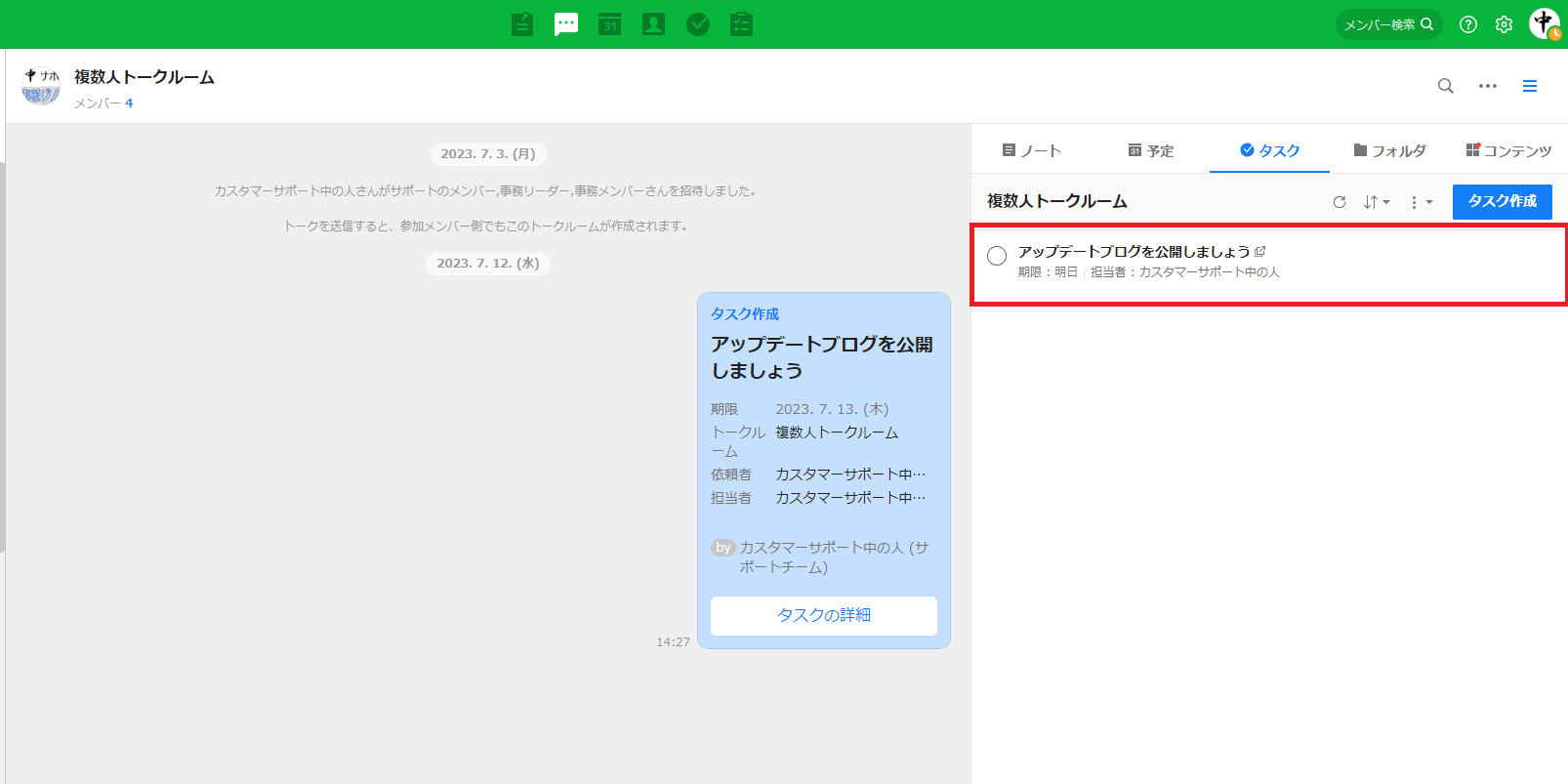Open the Talk chat bubble icon

click(x=566, y=24)
